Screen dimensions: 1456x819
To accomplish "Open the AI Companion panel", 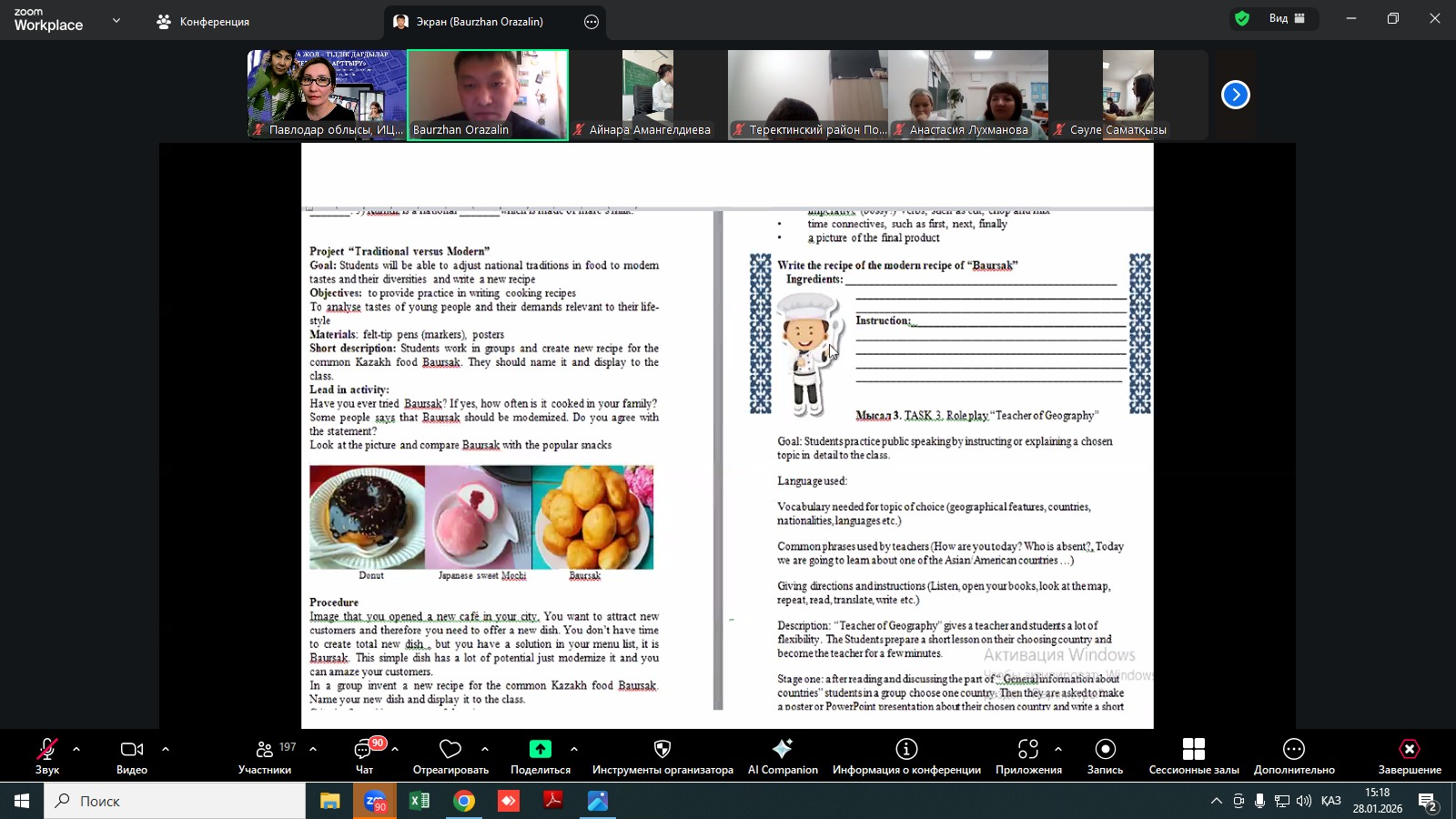I will click(x=782, y=750).
